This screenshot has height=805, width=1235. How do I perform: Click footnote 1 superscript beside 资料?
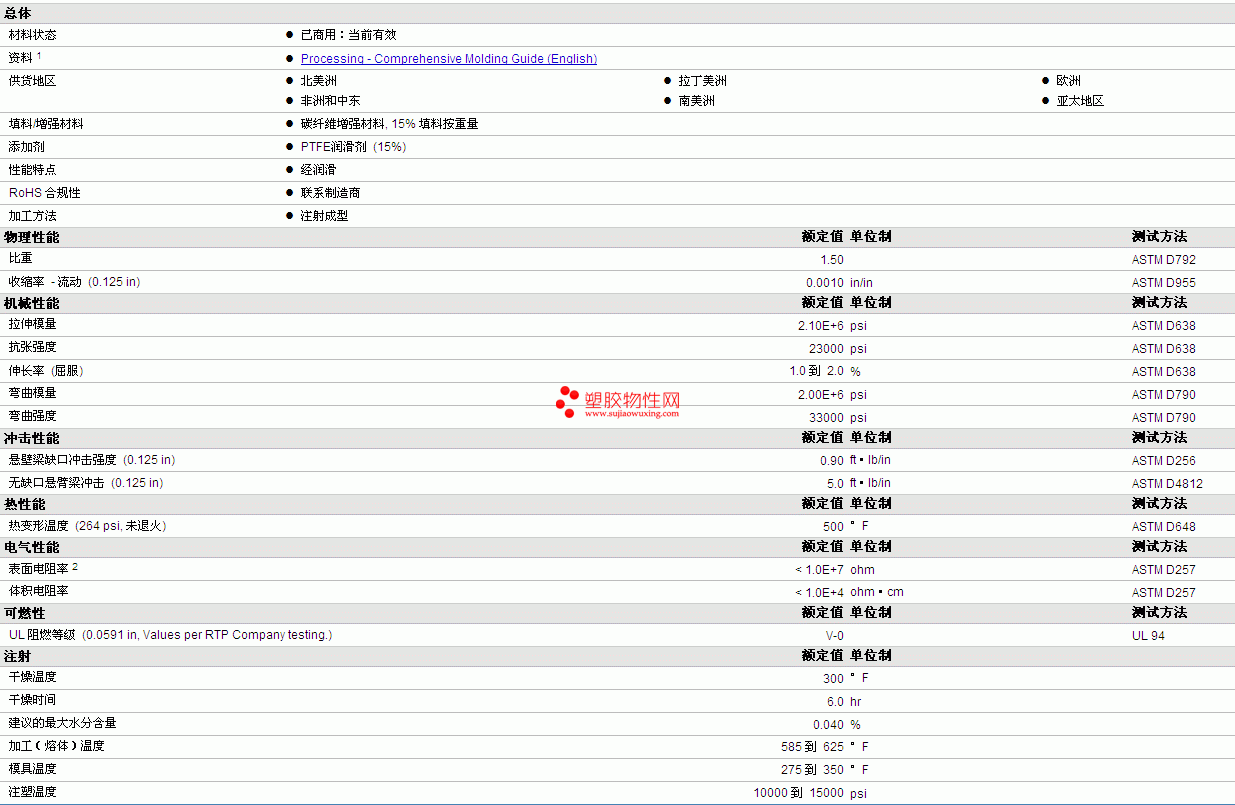tap(39, 56)
